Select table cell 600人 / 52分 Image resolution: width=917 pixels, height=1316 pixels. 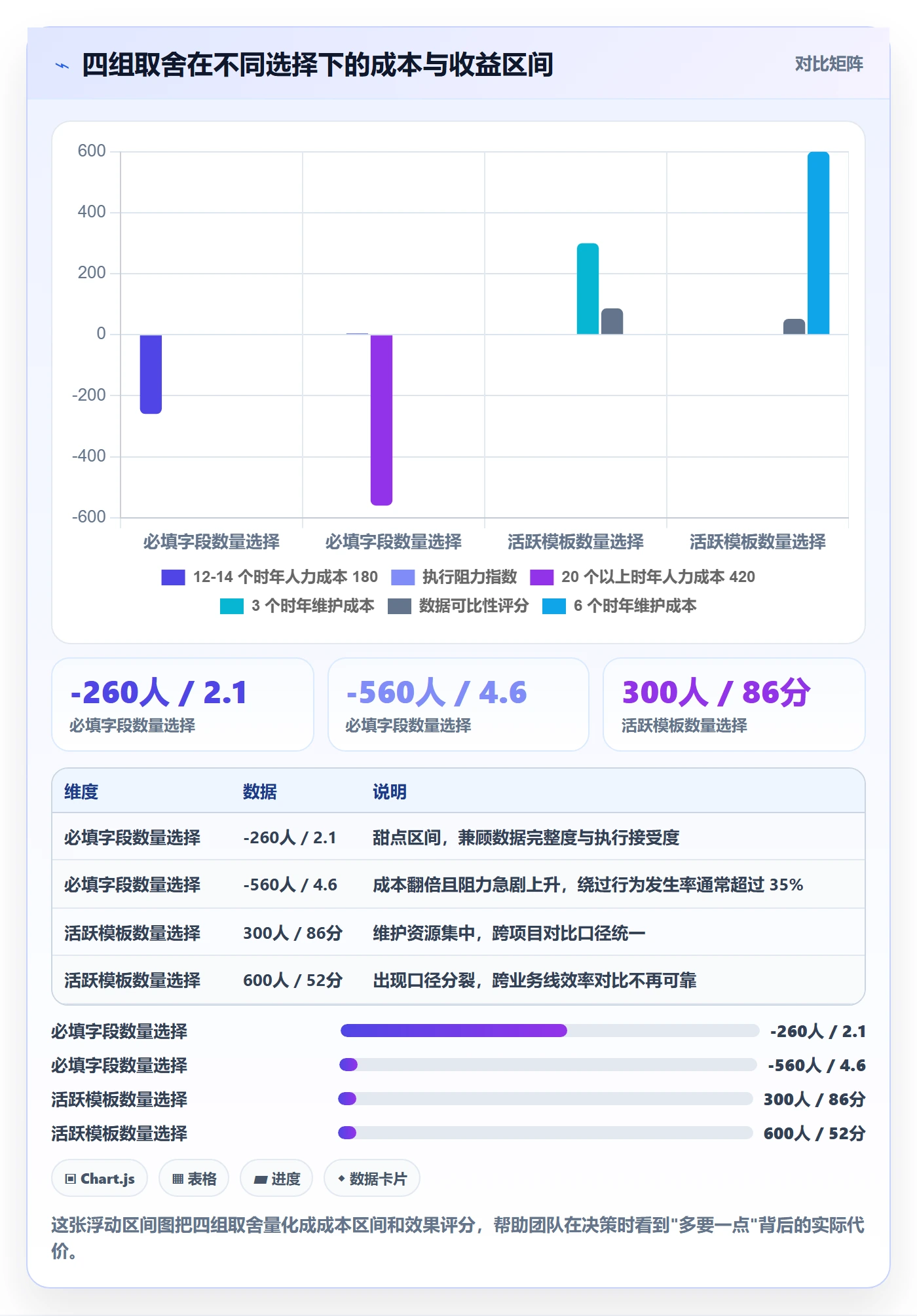(x=293, y=980)
